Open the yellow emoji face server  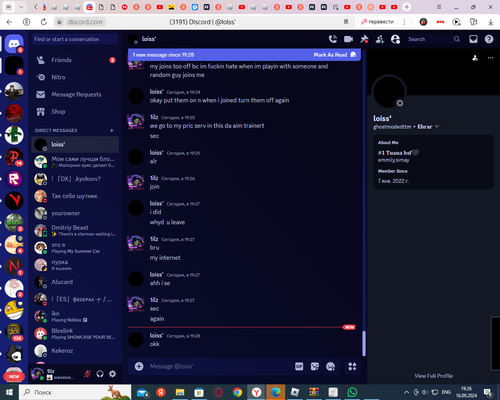coord(14,310)
